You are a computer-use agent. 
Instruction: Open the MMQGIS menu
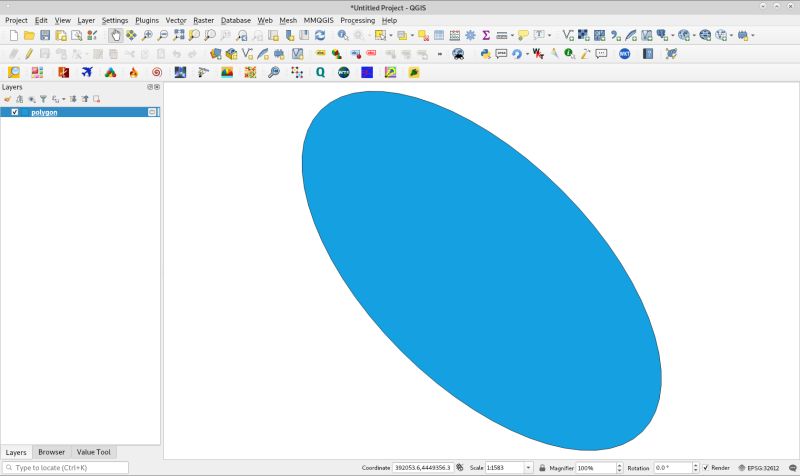click(318, 20)
